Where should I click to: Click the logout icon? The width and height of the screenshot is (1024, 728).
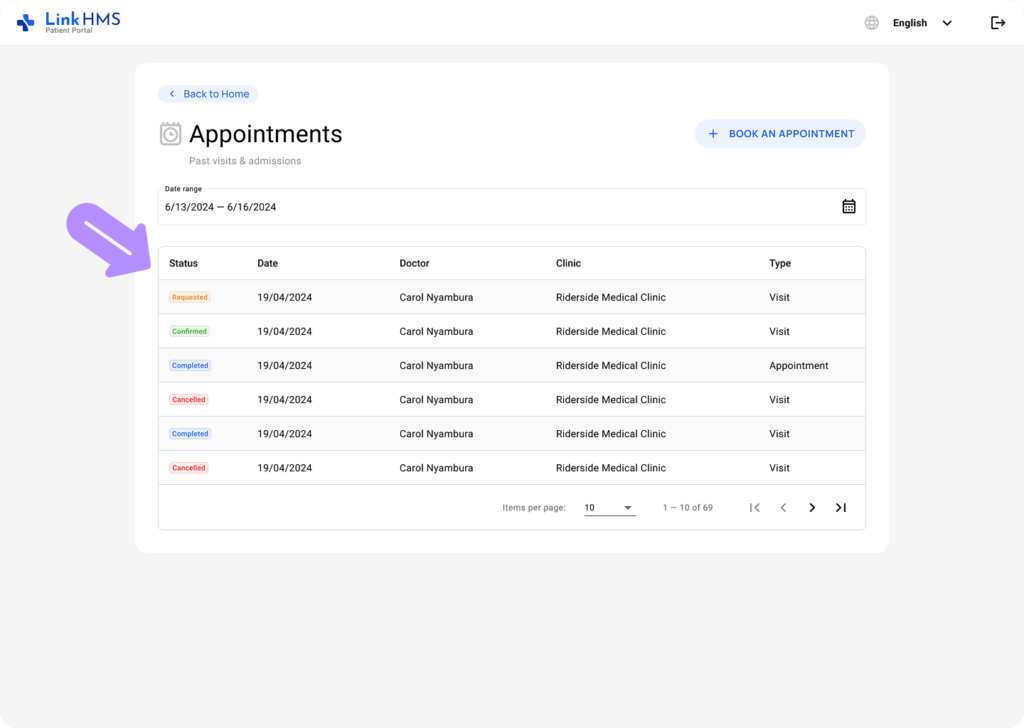point(997,23)
